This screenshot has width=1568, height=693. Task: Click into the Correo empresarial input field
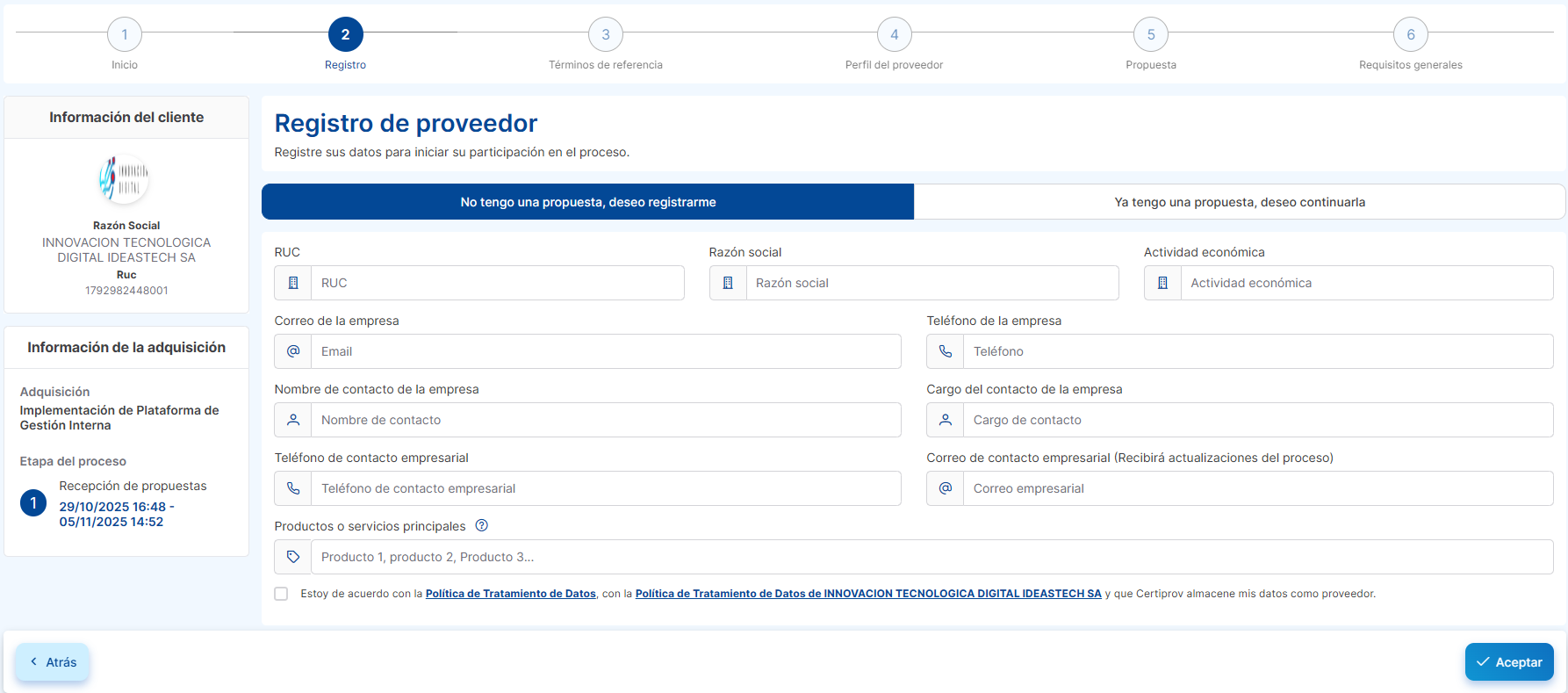tap(1257, 488)
